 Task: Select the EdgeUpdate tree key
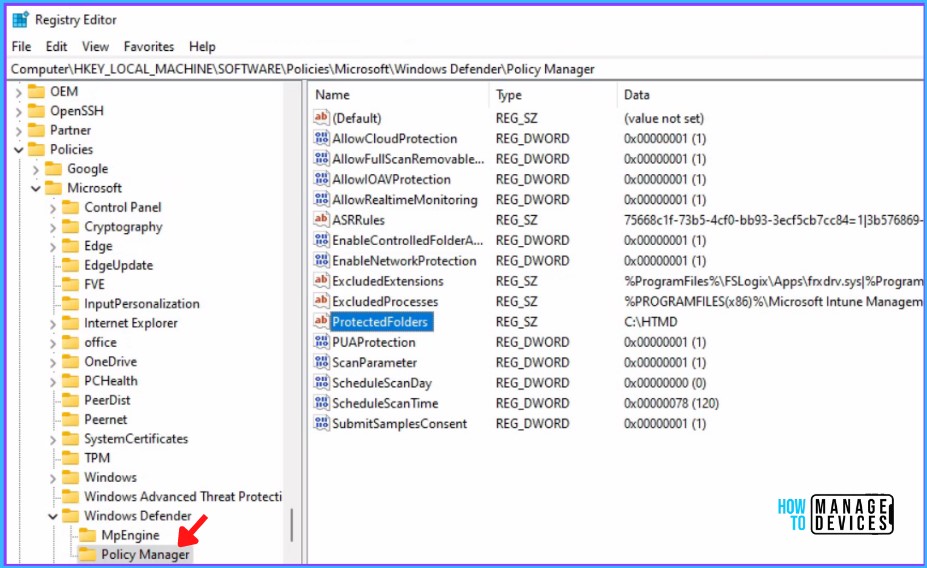118,265
